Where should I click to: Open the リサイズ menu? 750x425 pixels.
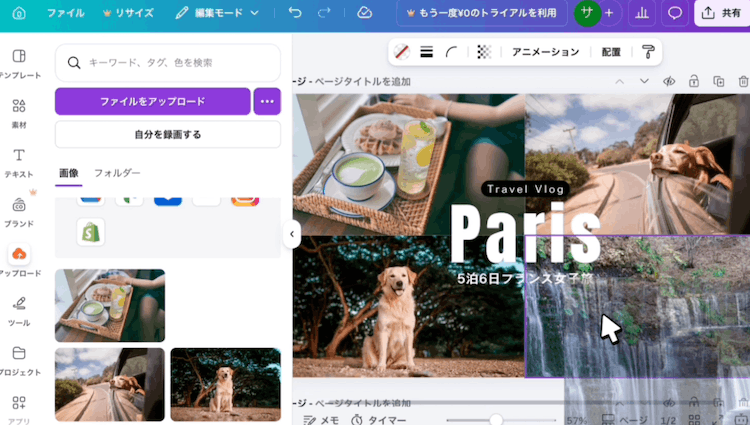coord(128,13)
